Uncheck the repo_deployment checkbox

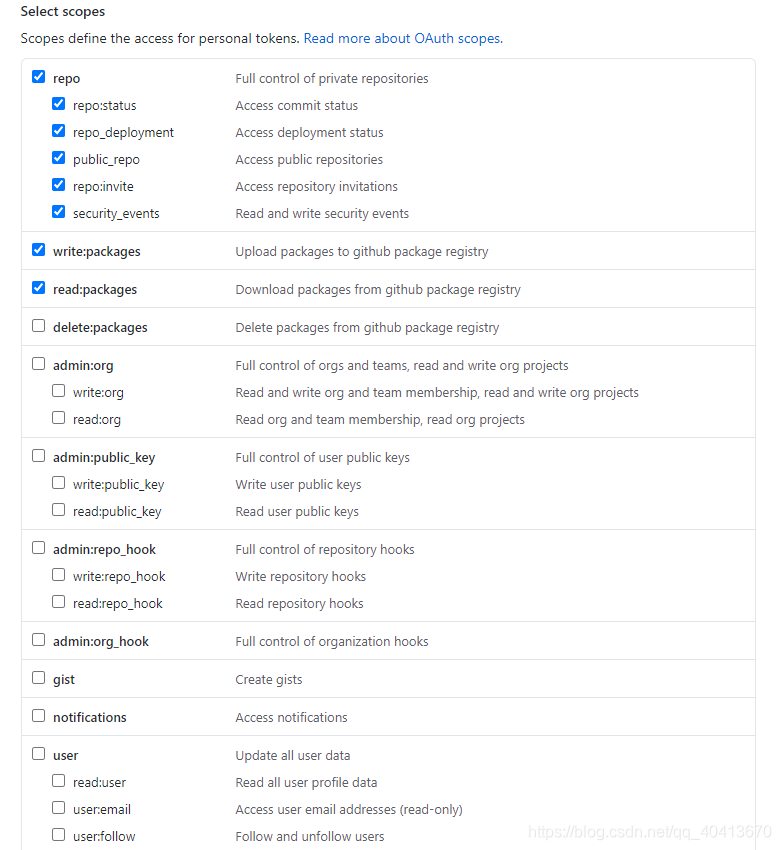pos(58,130)
